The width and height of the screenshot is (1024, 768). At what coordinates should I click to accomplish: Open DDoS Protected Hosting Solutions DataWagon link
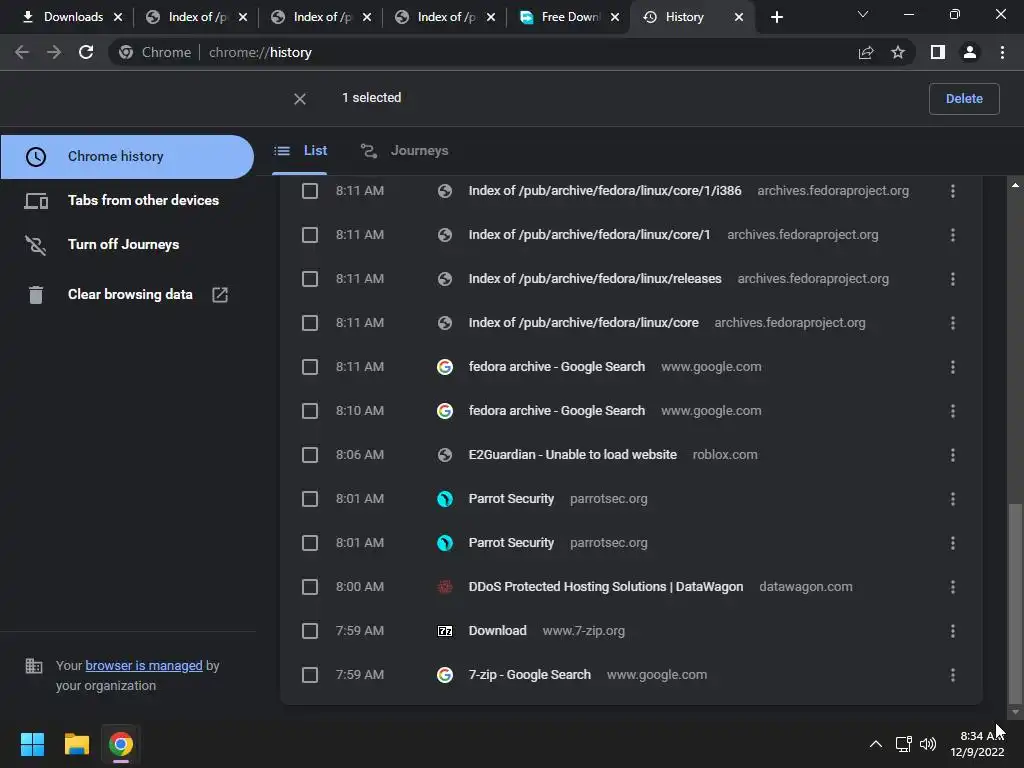click(x=605, y=586)
